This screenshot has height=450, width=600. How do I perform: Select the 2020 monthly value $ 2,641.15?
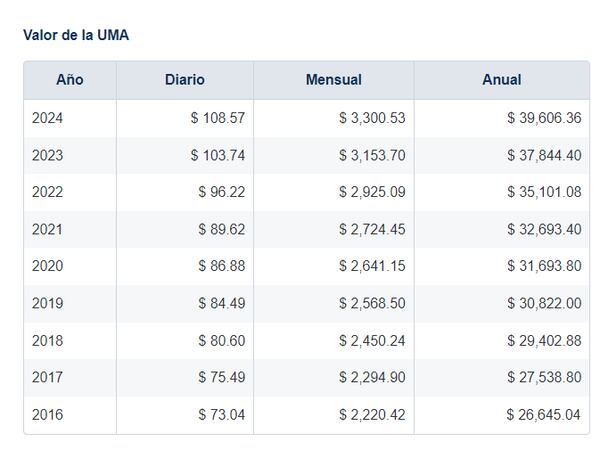pyautogui.click(x=372, y=266)
